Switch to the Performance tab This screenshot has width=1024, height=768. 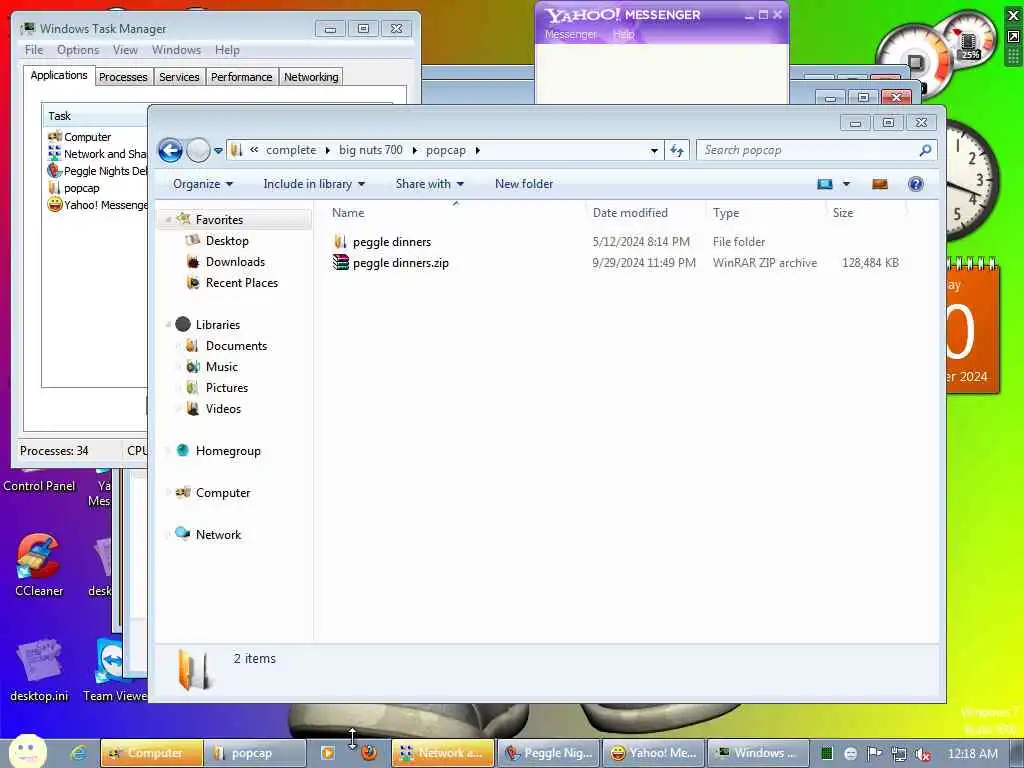tap(242, 77)
